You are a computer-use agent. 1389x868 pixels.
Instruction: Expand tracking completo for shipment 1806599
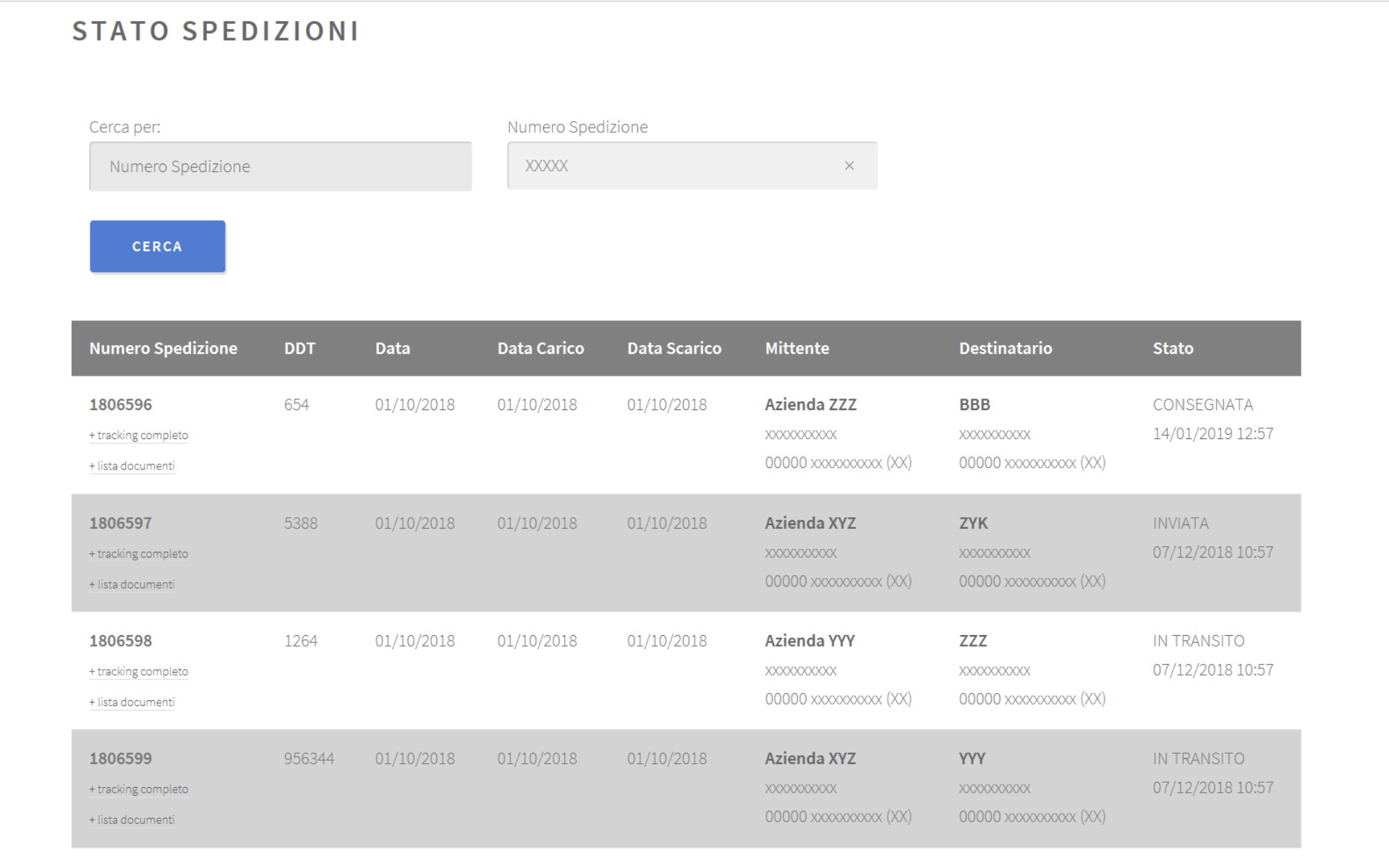click(139, 789)
